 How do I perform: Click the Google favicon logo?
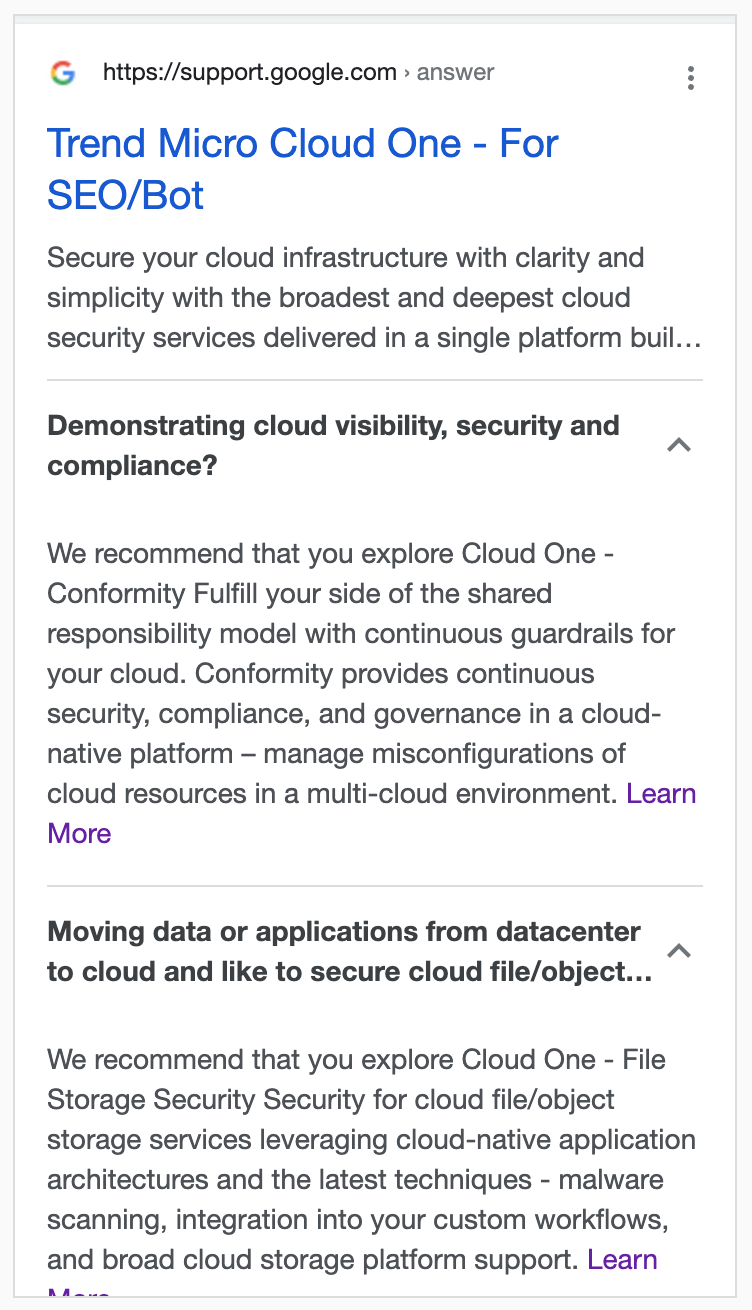(x=63, y=73)
